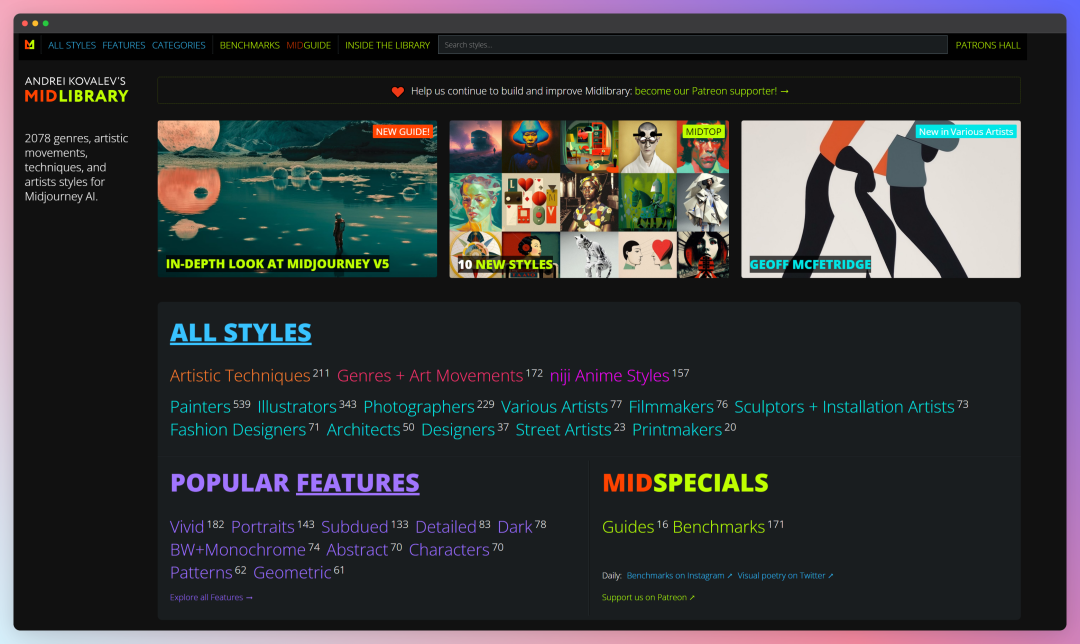Open ALL STYLES in top navigation
Image resolution: width=1080 pixels, height=644 pixels.
point(72,45)
